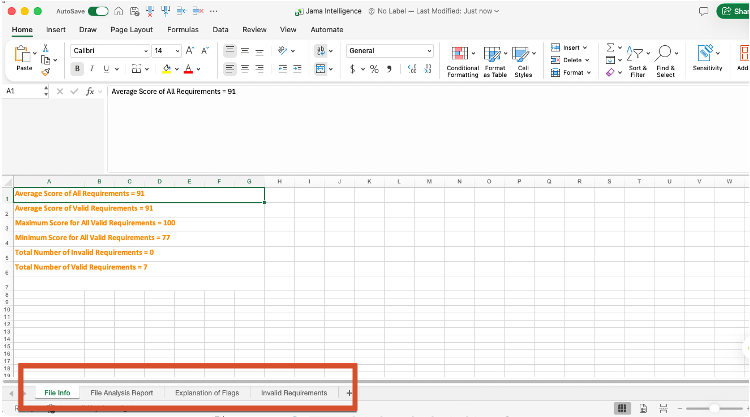750x417 pixels.
Task: Click the Comma Style icon
Action: (389, 69)
